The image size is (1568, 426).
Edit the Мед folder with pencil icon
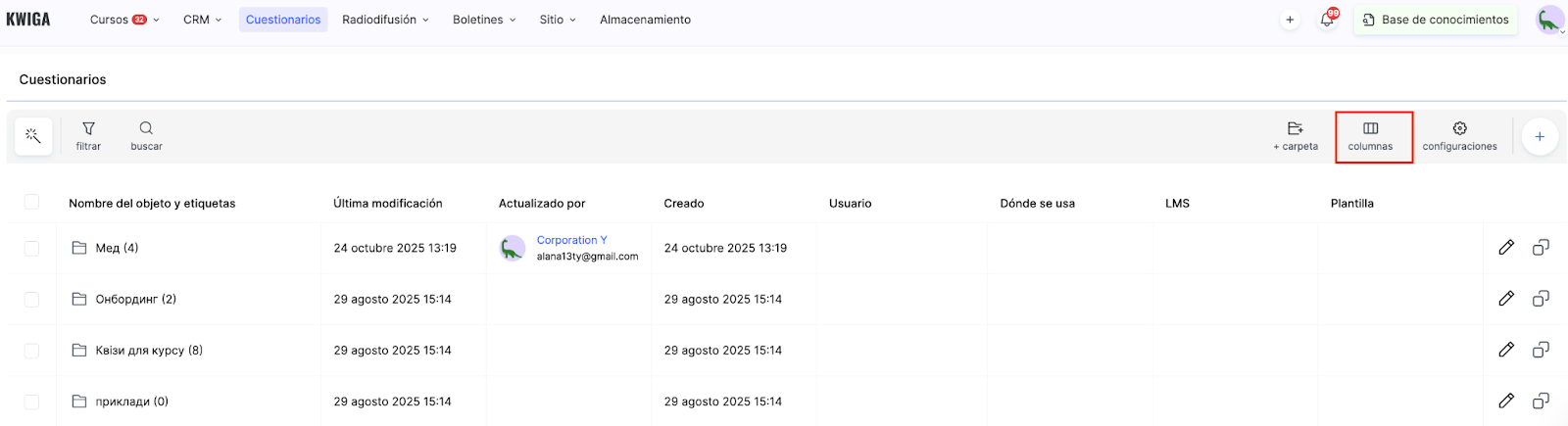1506,248
